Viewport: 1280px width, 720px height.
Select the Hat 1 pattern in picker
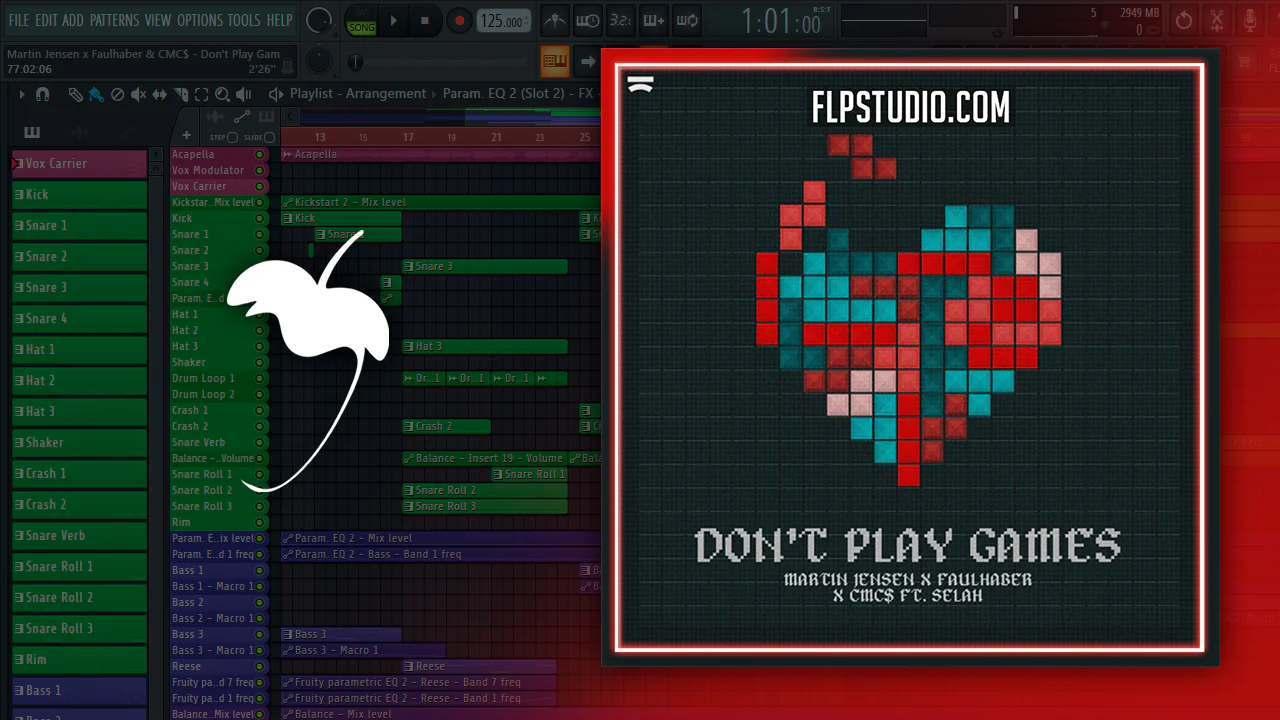click(79, 350)
